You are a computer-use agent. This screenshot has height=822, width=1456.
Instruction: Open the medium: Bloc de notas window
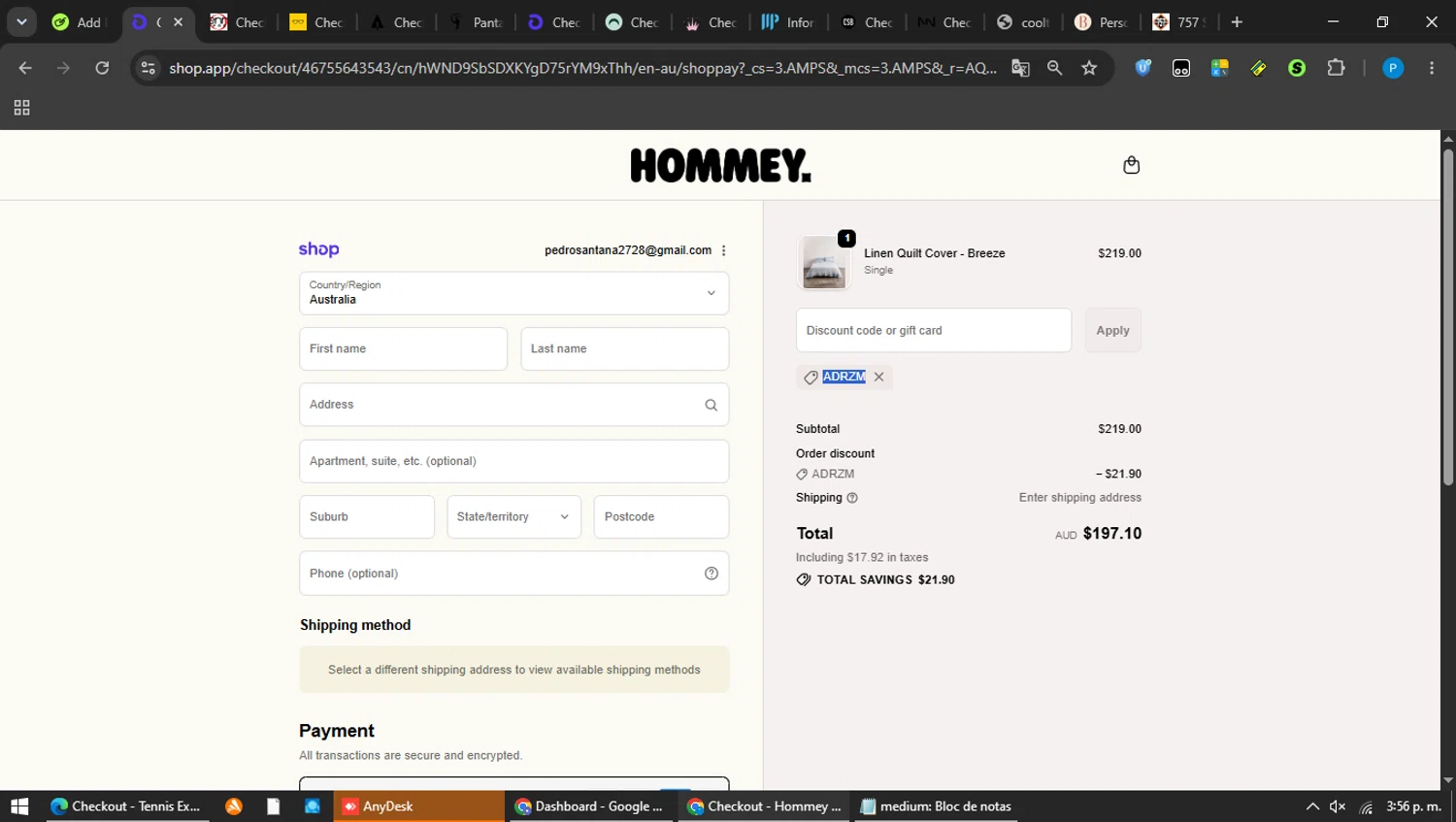click(x=936, y=806)
